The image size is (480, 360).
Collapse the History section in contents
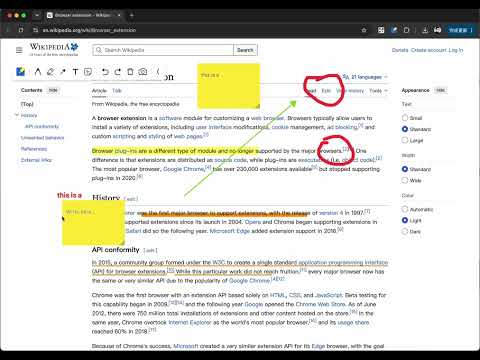[17, 115]
